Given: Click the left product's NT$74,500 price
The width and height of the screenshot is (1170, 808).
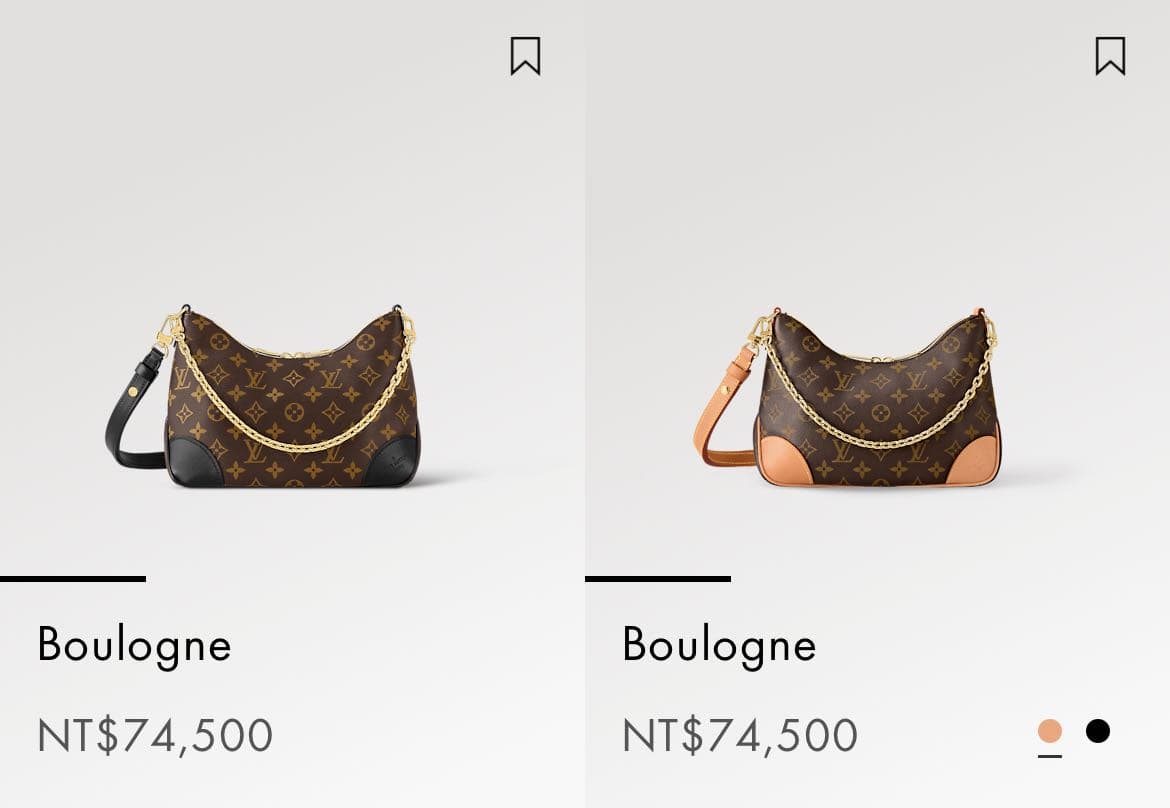Looking at the screenshot, I should click(155, 736).
